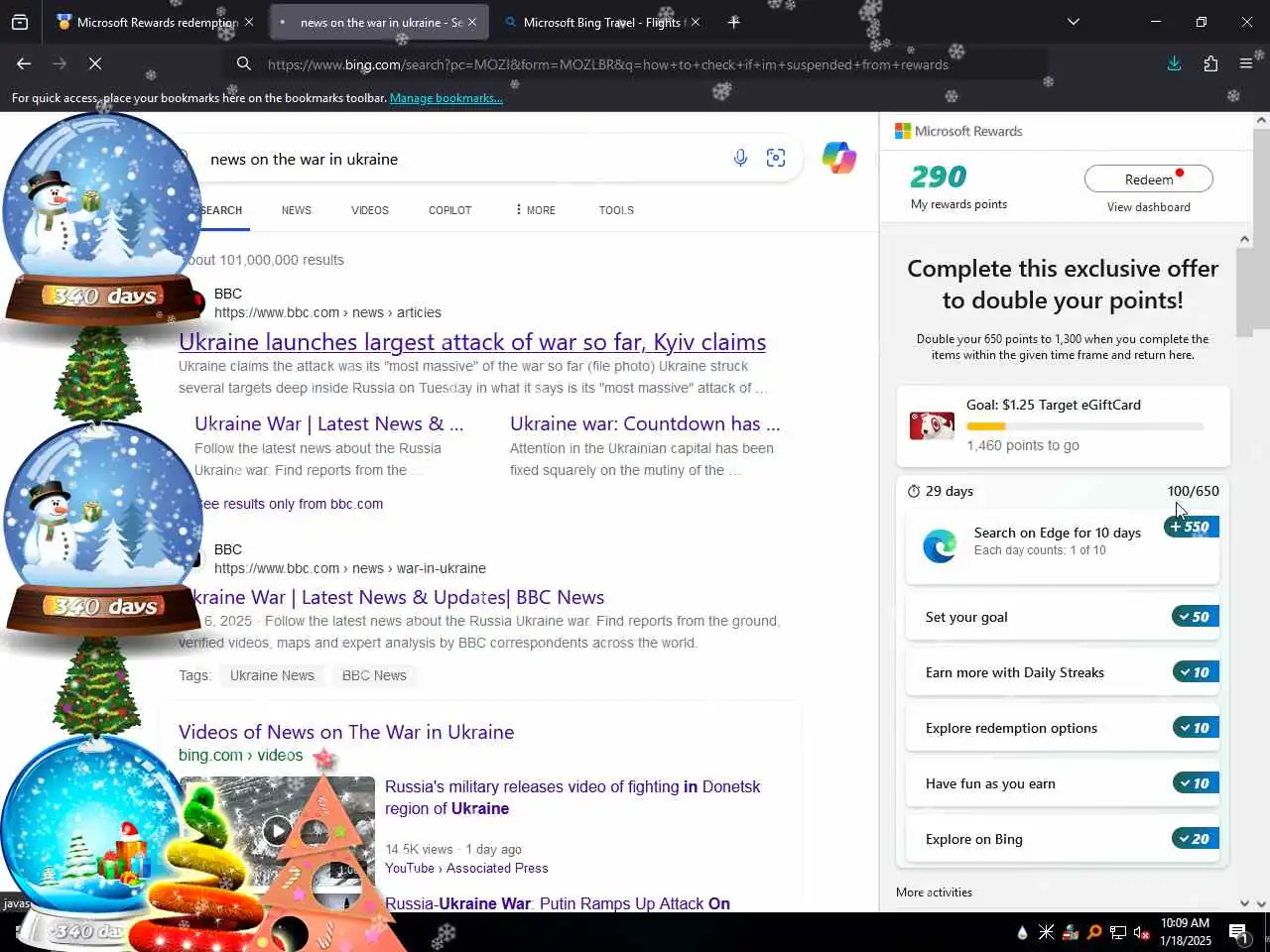Select the NEWS search tab
This screenshot has width=1270, height=952.
[x=296, y=210]
